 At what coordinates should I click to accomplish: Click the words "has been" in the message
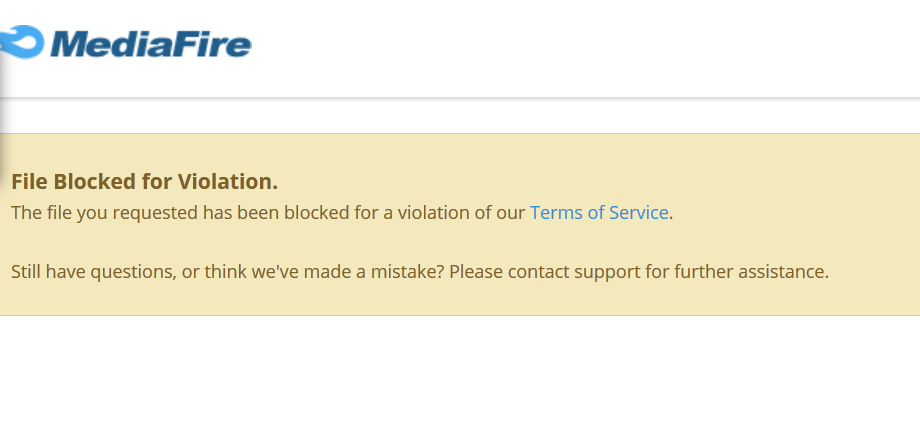tap(241, 212)
